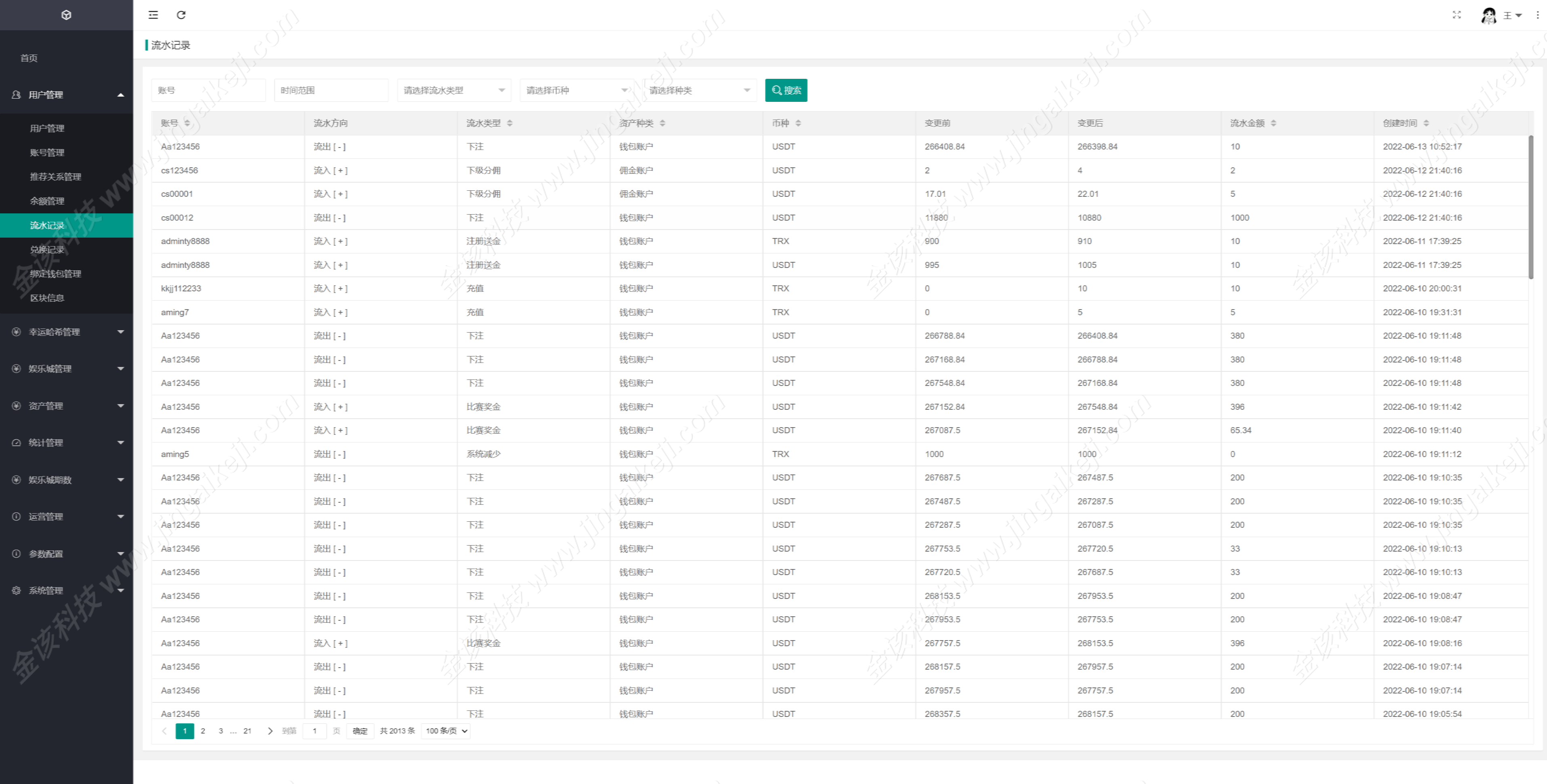Click the 参数配置 icon in sidebar
This screenshot has height=784, width=1547.
coord(16,554)
